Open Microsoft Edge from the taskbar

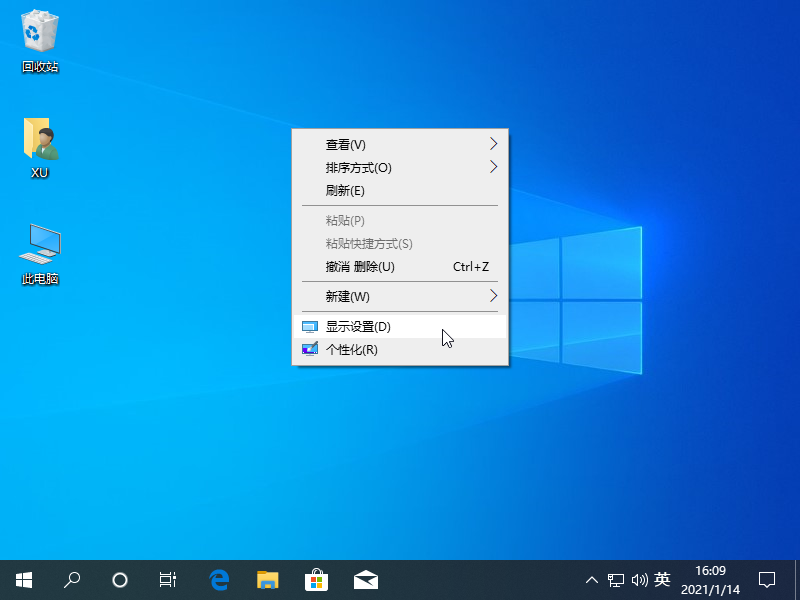point(219,579)
